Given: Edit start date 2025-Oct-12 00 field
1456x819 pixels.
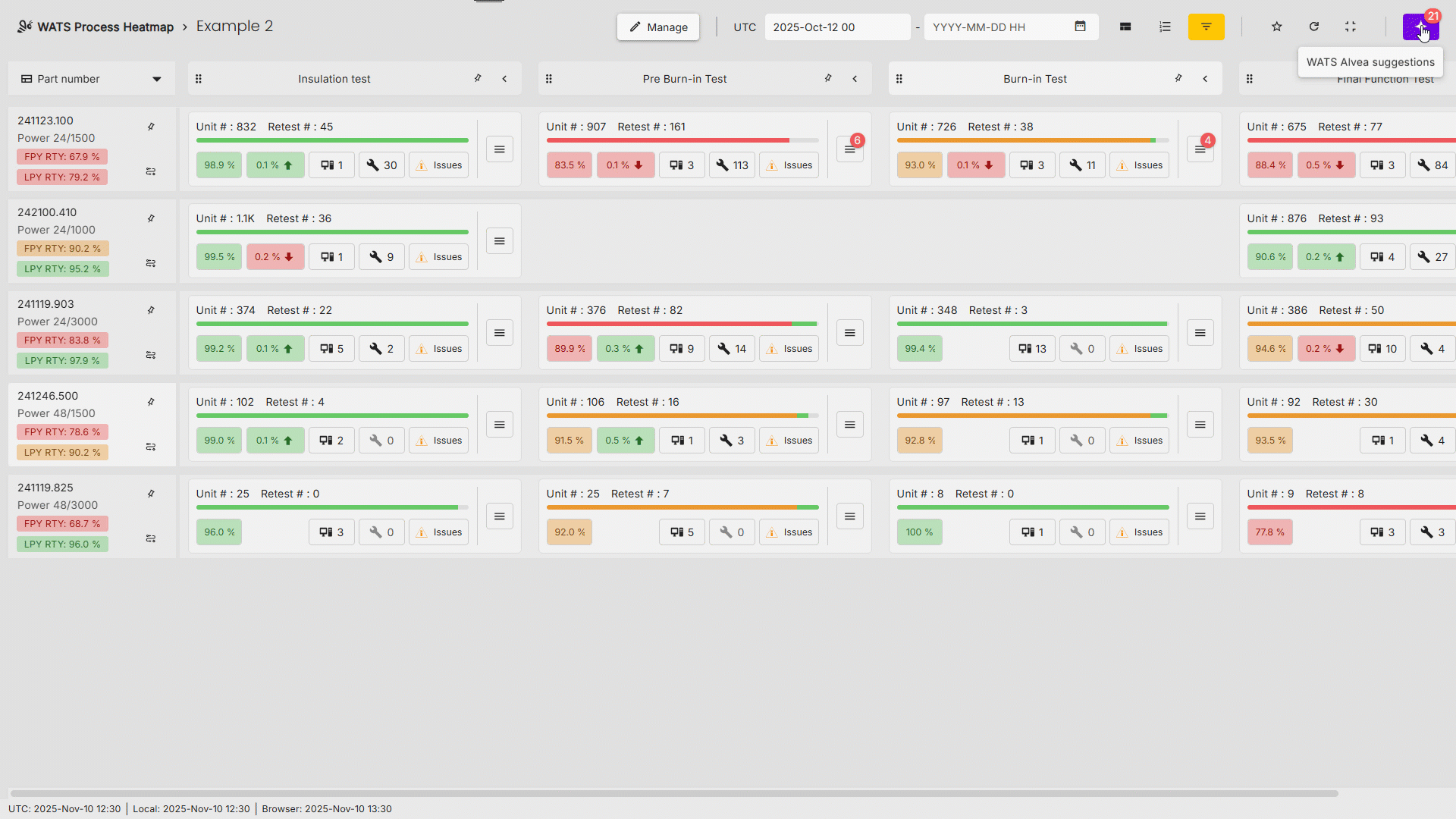Looking at the screenshot, I should click(x=837, y=27).
